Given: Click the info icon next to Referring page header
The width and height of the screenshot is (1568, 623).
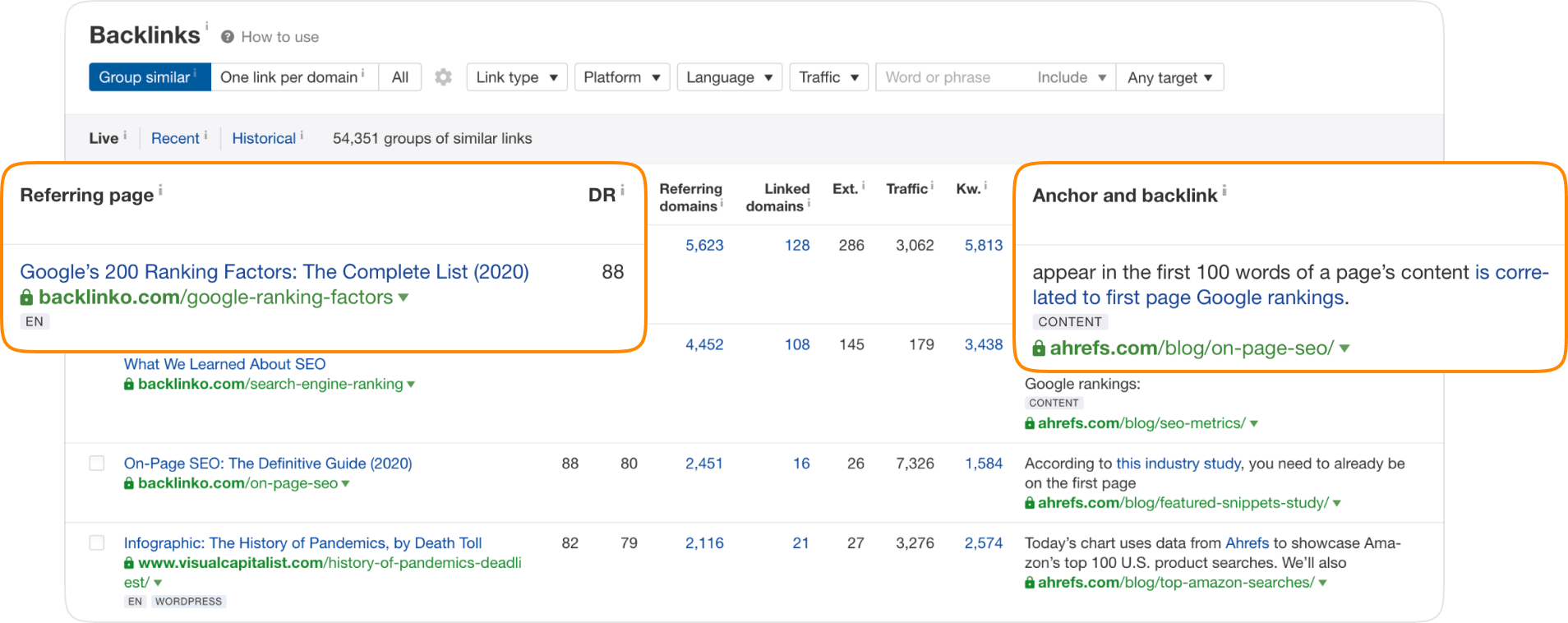Looking at the screenshot, I should [x=160, y=191].
